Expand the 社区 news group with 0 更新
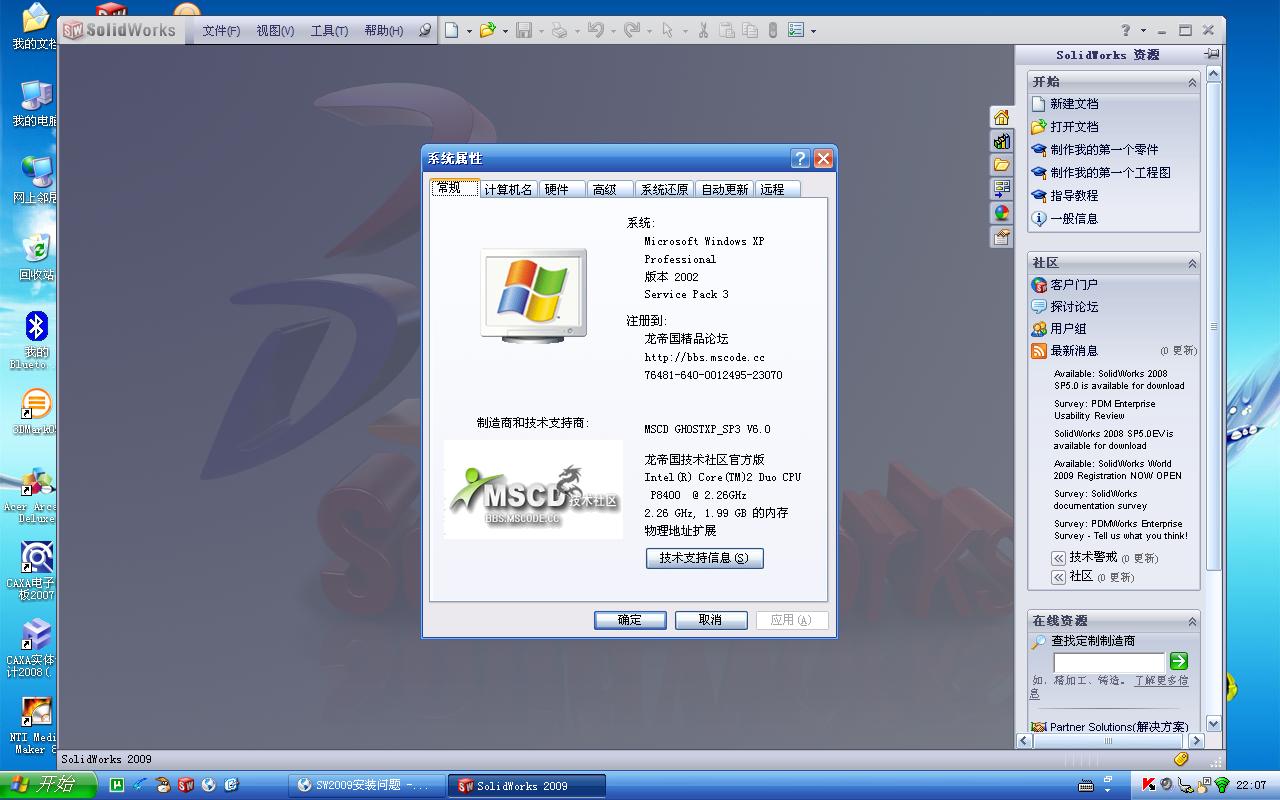 tap(1058, 577)
